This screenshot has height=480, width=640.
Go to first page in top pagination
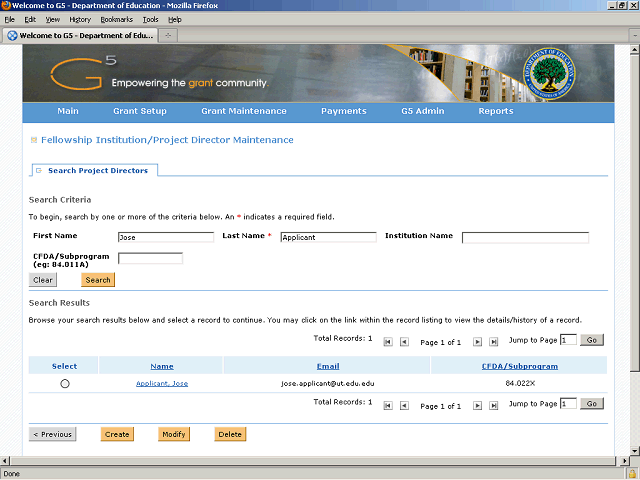click(x=388, y=342)
